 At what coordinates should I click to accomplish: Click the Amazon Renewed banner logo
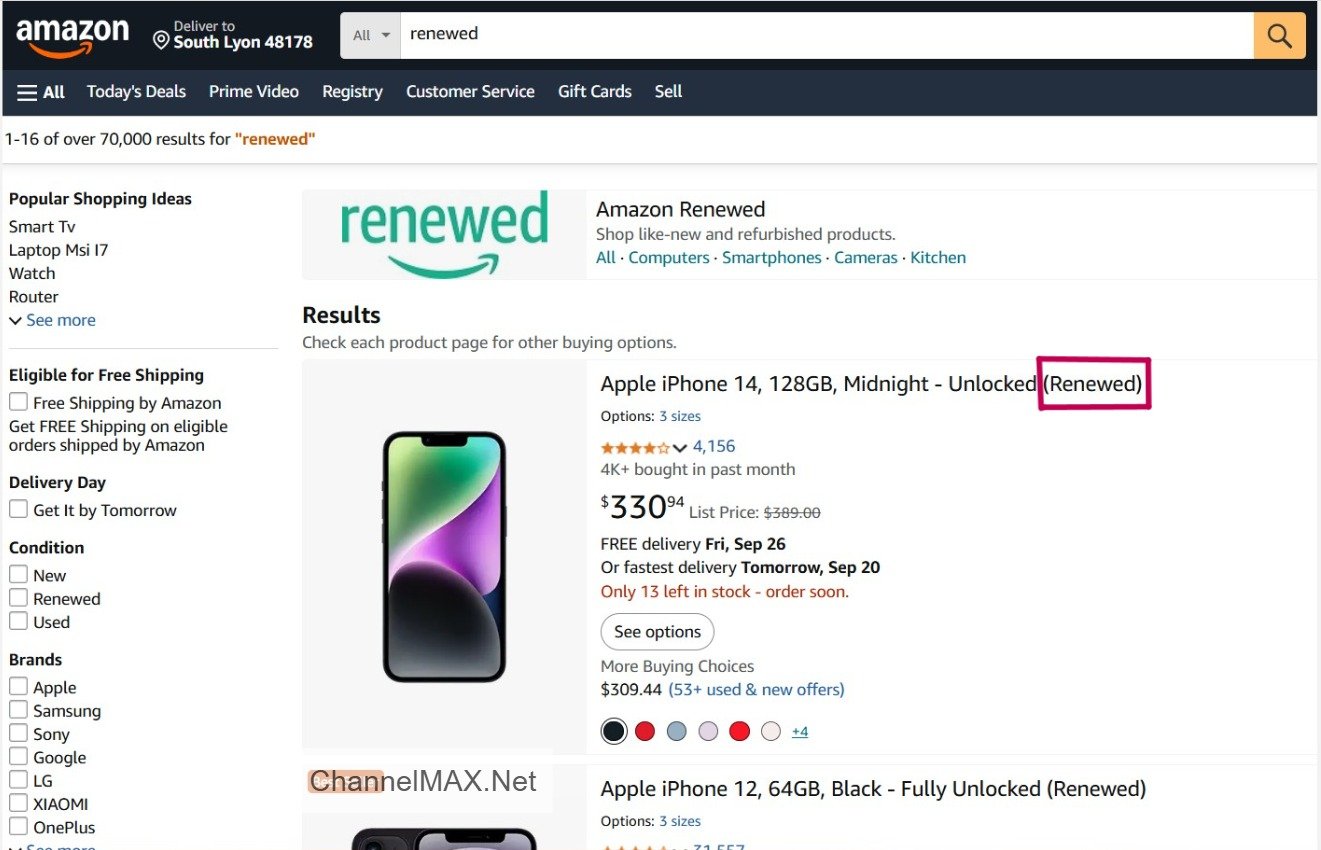[443, 233]
